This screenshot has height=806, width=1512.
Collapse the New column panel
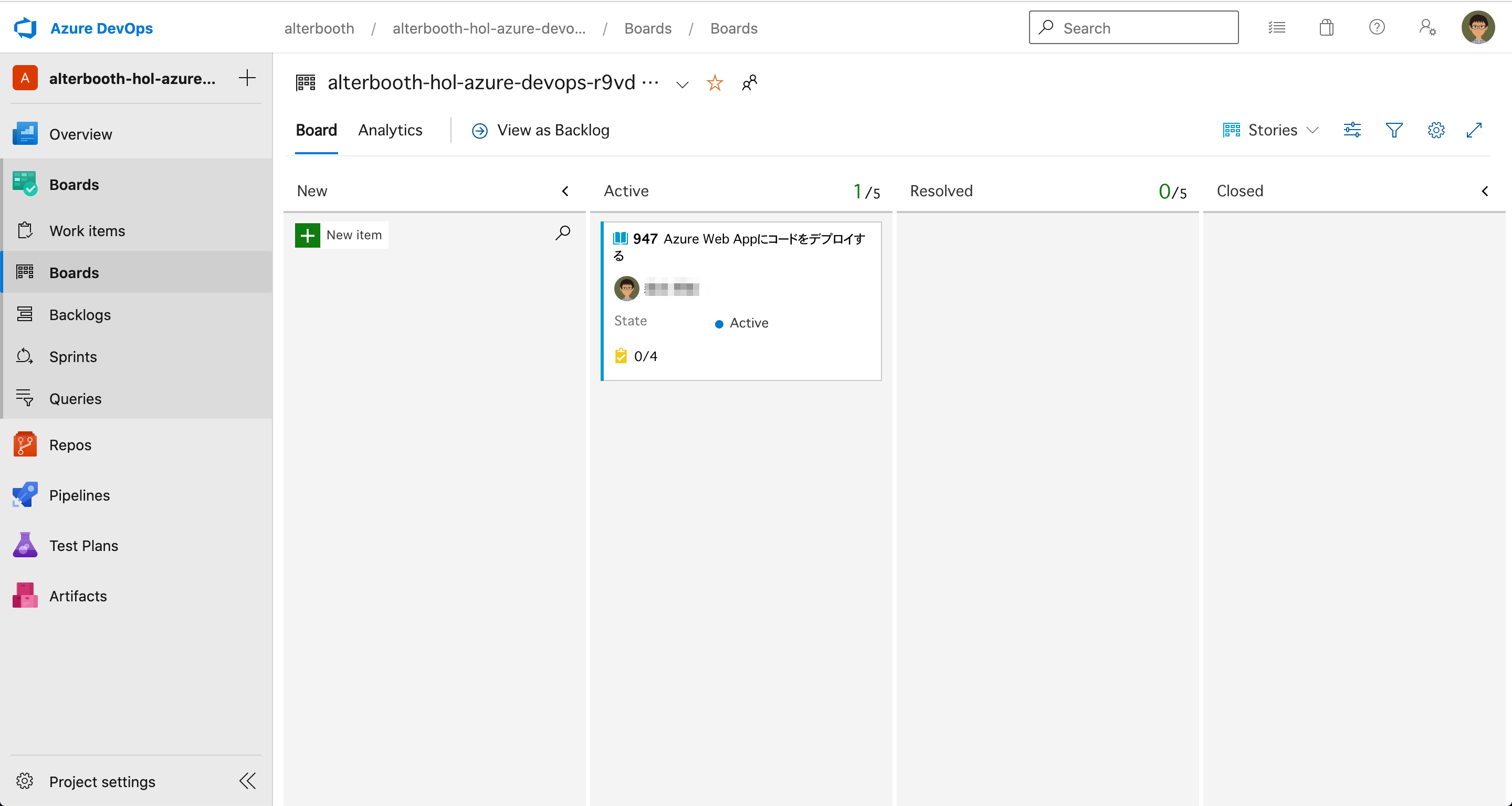click(566, 190)
